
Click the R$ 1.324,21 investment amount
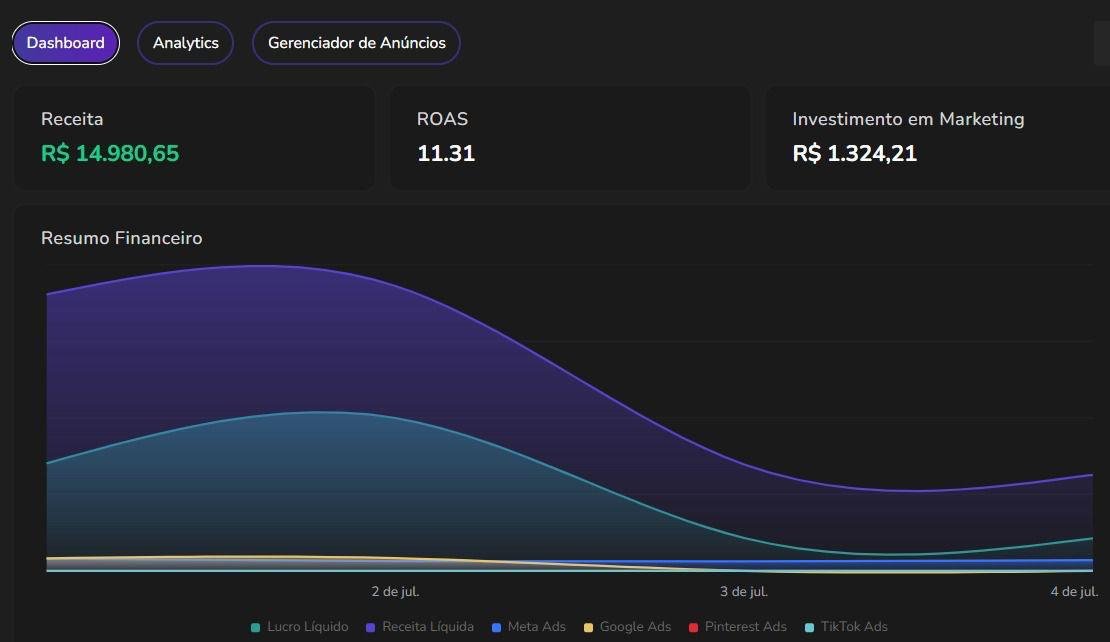(x=854, y=153)
